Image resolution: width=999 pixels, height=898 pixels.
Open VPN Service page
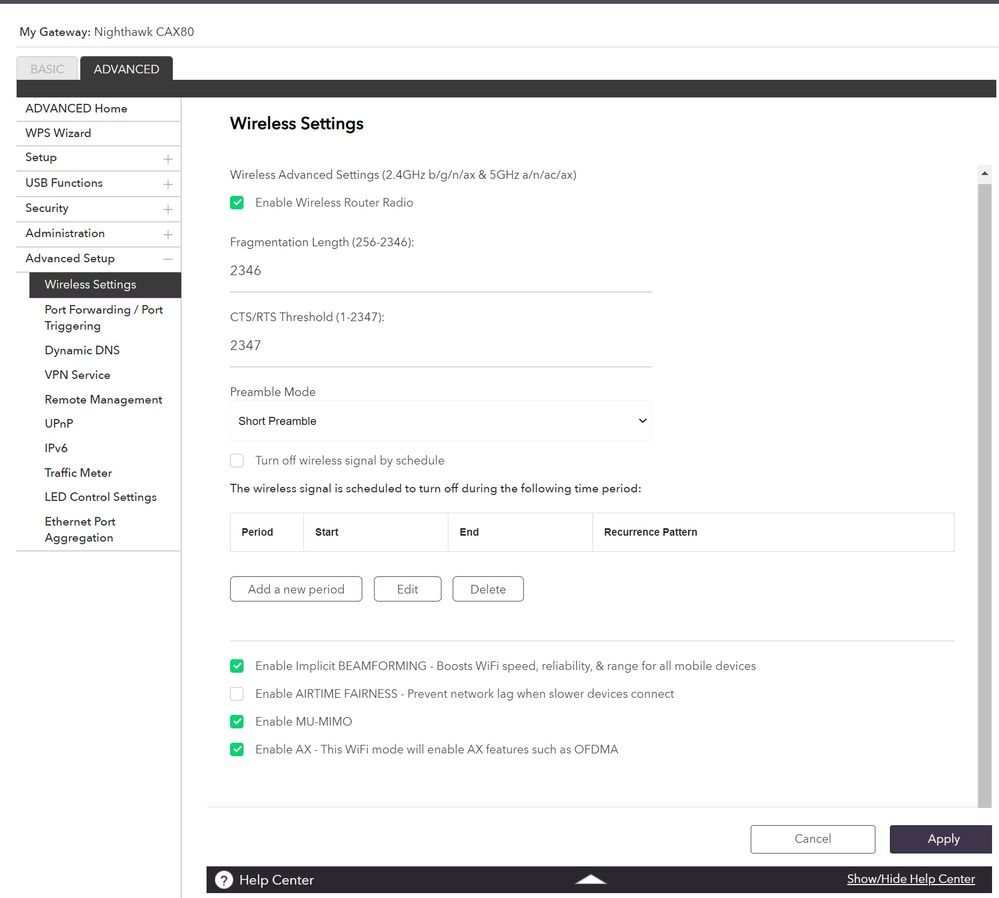[x=77, y=375]
